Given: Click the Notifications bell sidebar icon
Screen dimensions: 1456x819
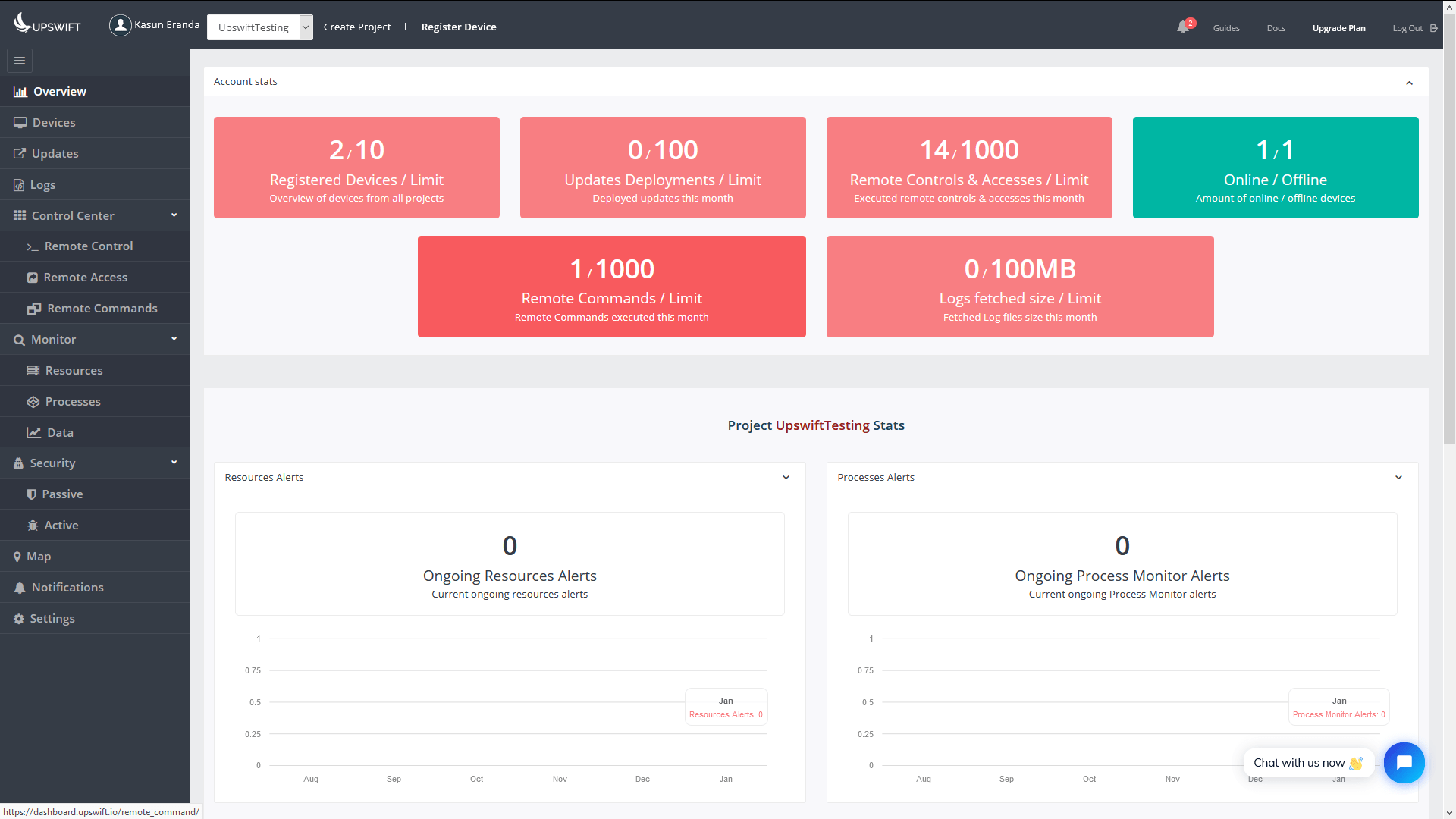Looking at the screenshot, I should click(20, 588).
